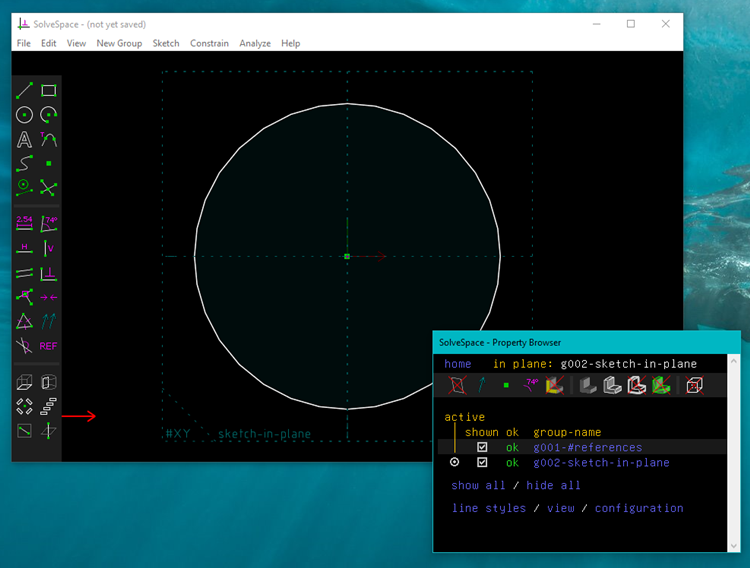Click the 'hide all' link

pyautogui.click(x=553, y=486)
